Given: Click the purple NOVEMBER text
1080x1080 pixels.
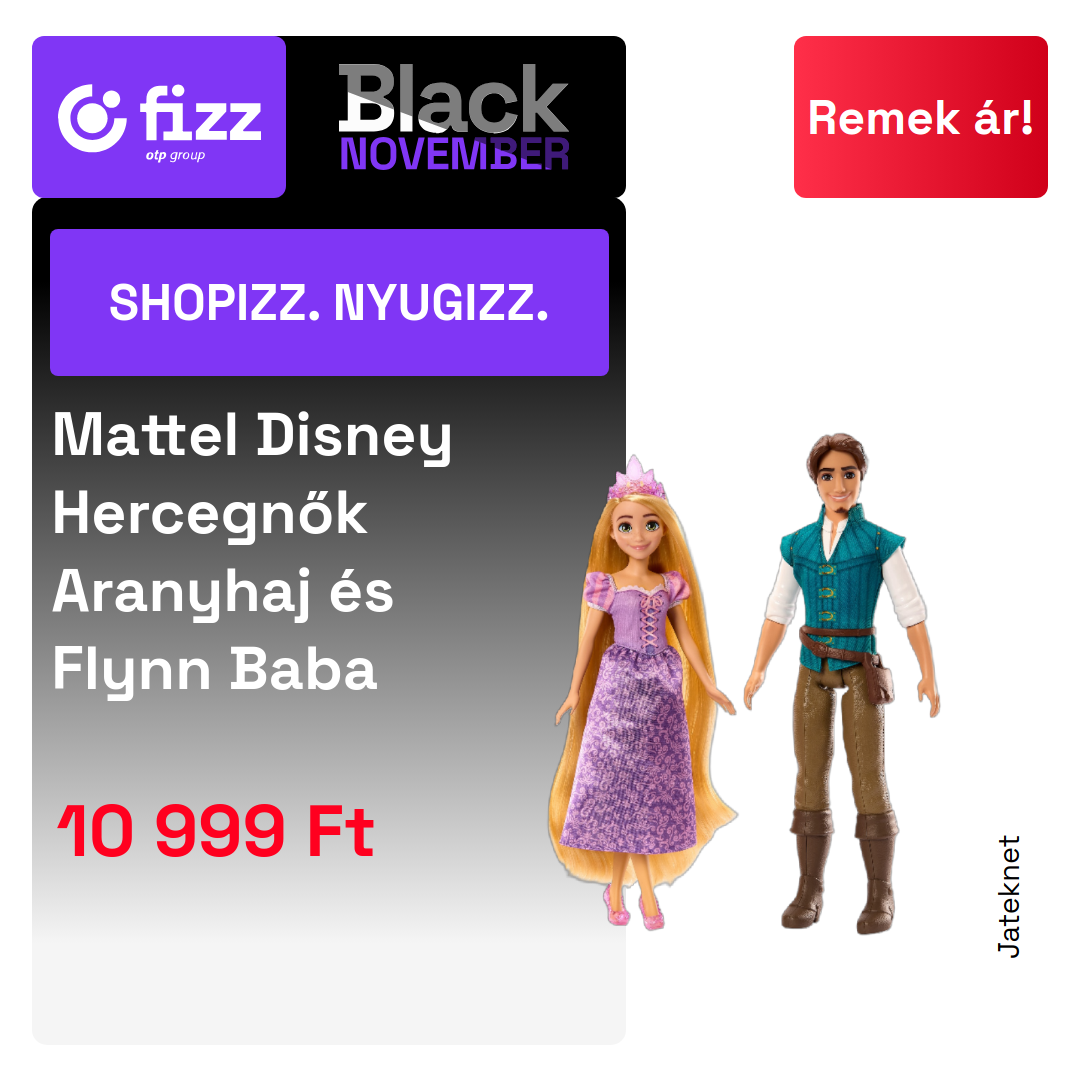Looking at the screenshot, I should pyautogui.click(x=455, y=154).
